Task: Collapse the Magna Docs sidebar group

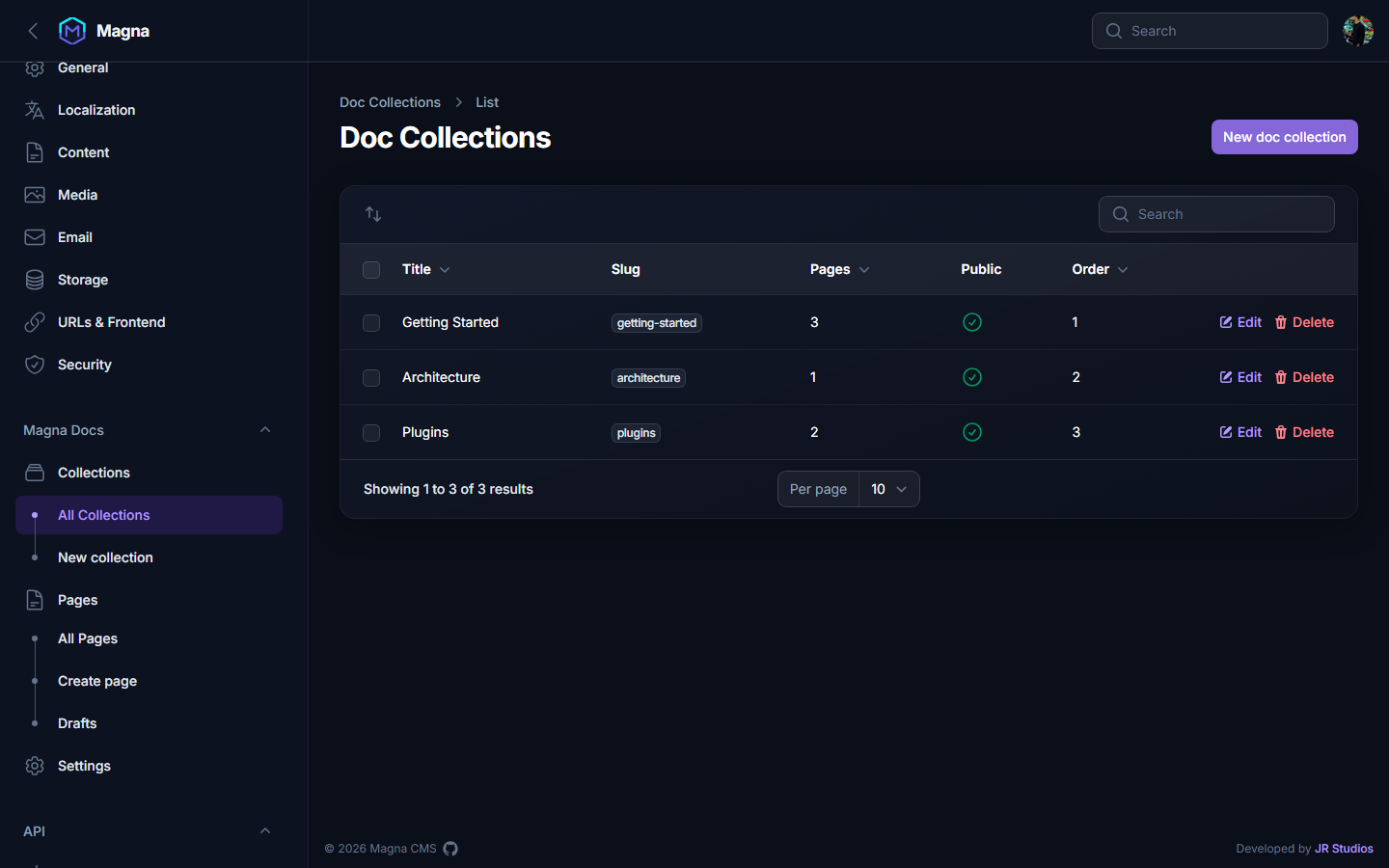Action: point(265,430)
